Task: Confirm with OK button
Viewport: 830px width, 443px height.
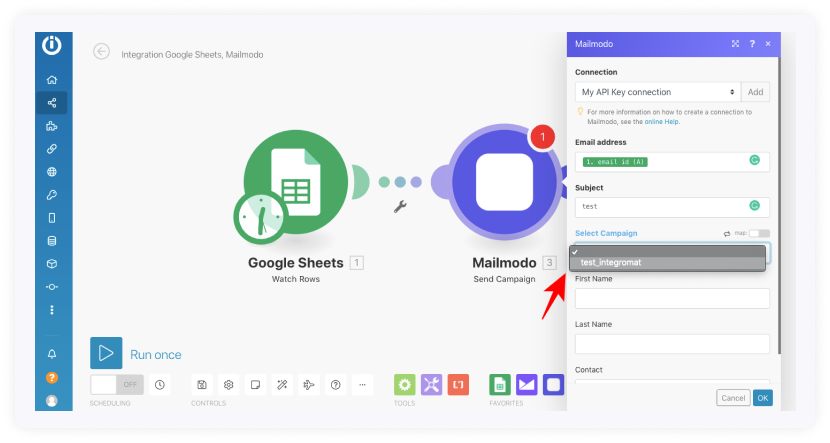Action: click(763, 398)
